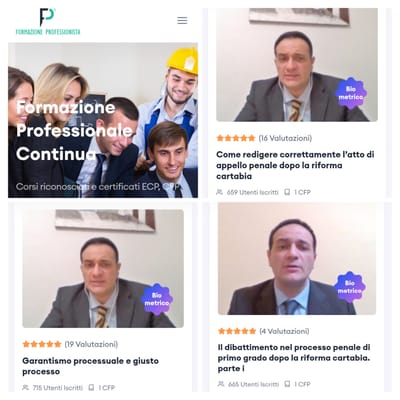Click the '665 Utenti Iscritti' label
The image size is (400, 400).
[x=253, y=384]
